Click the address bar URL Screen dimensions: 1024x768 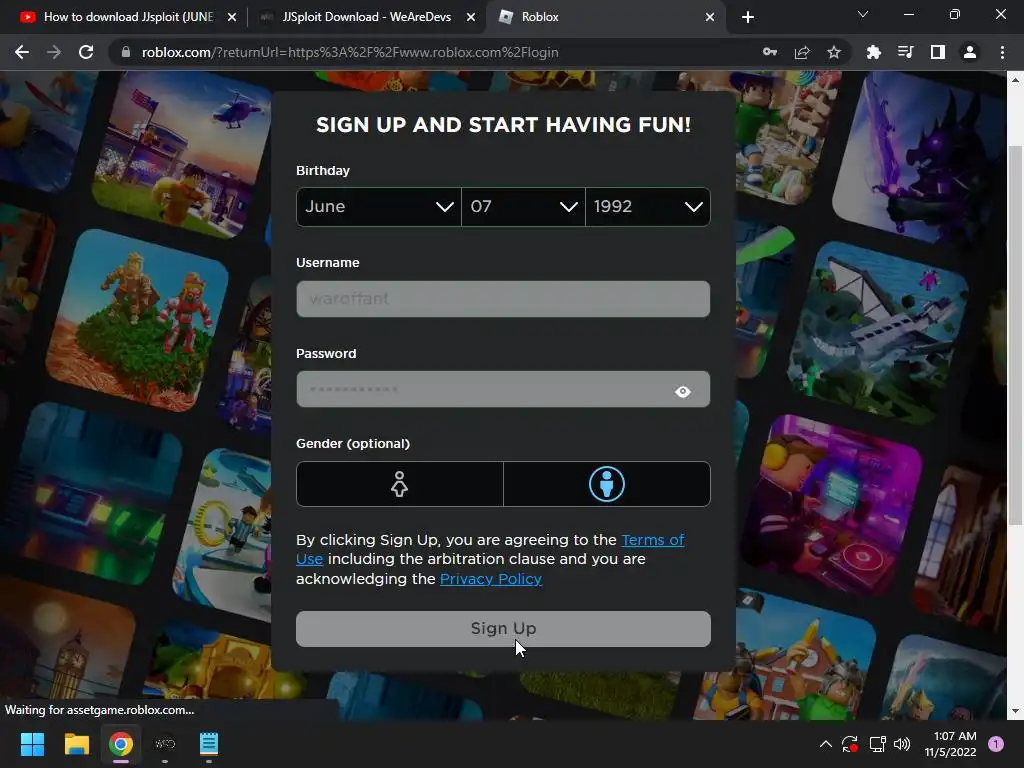350,52
